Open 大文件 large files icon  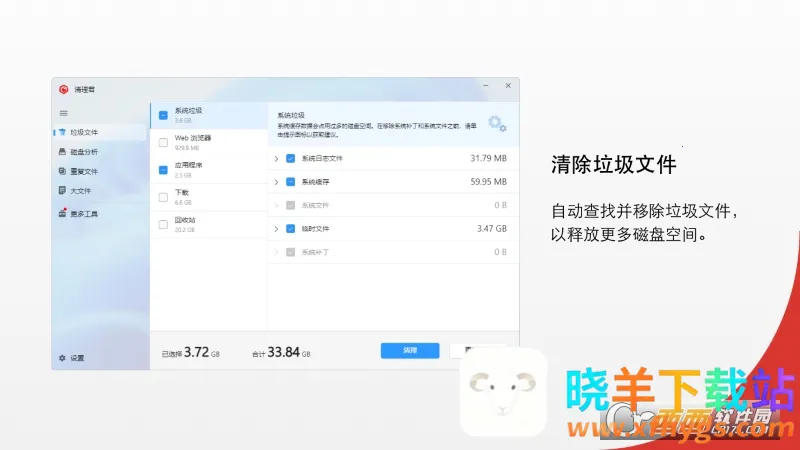point(62,190)
